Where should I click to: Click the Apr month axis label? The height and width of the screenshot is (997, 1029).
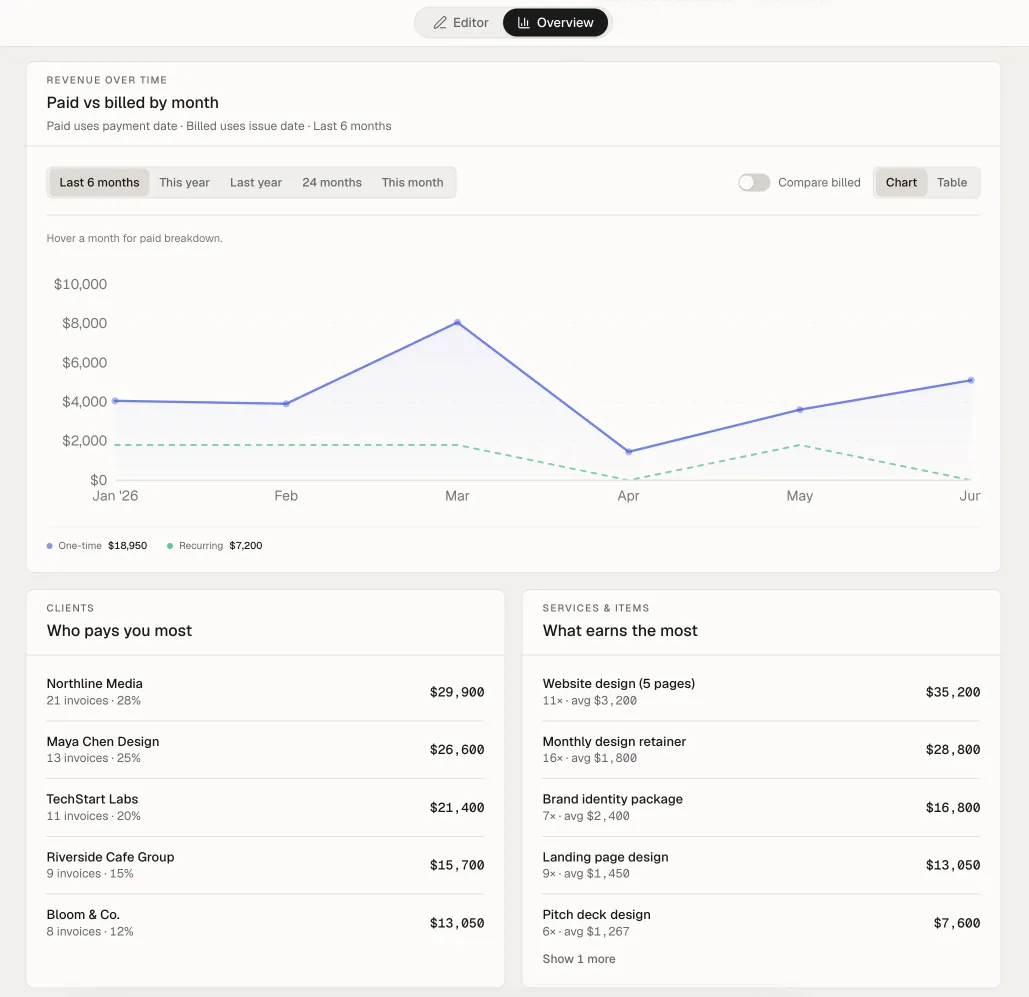click(629, 496)
